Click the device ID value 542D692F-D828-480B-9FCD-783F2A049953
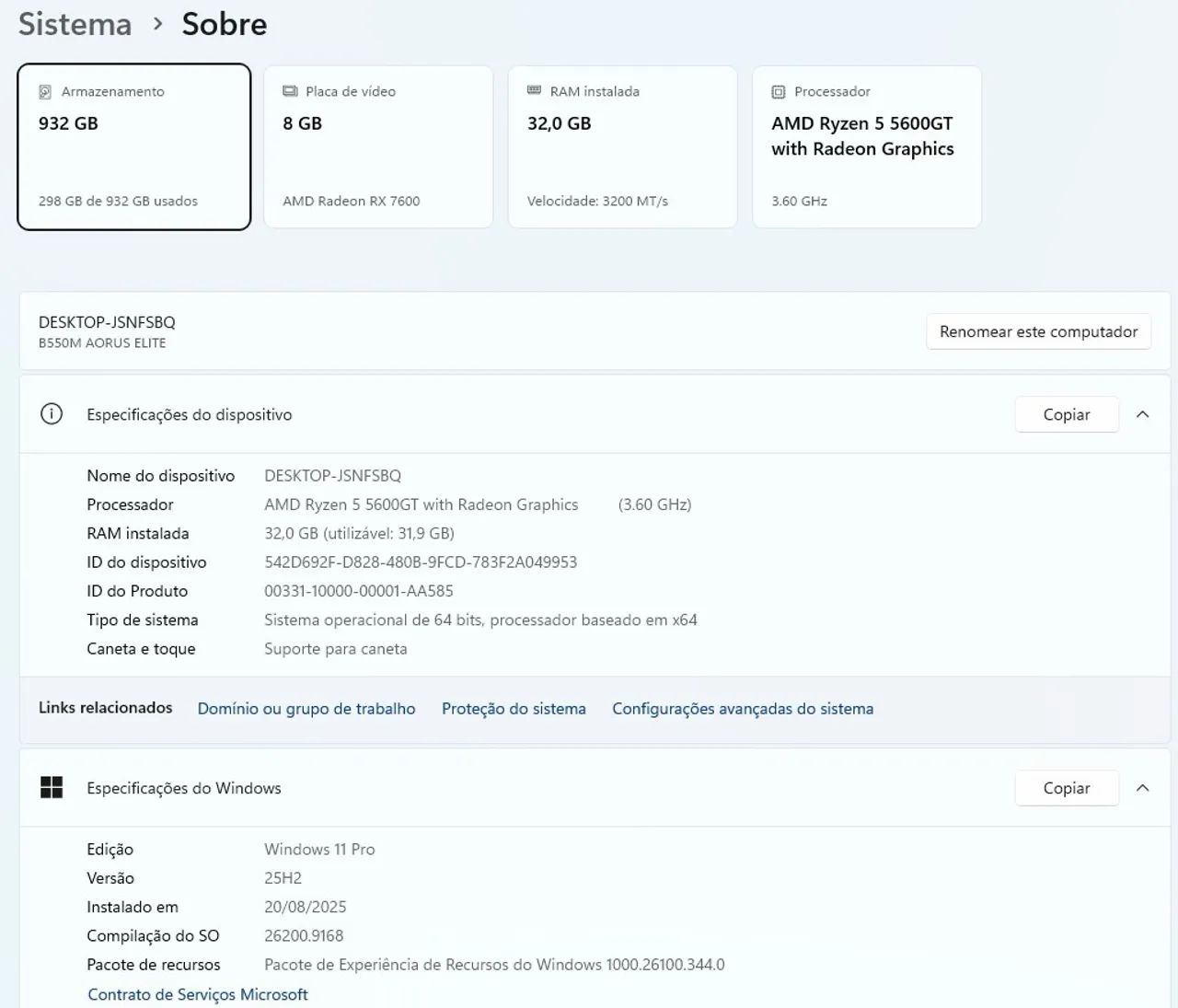Screen dimensions: 1178x1008 (x=421, y=562)
